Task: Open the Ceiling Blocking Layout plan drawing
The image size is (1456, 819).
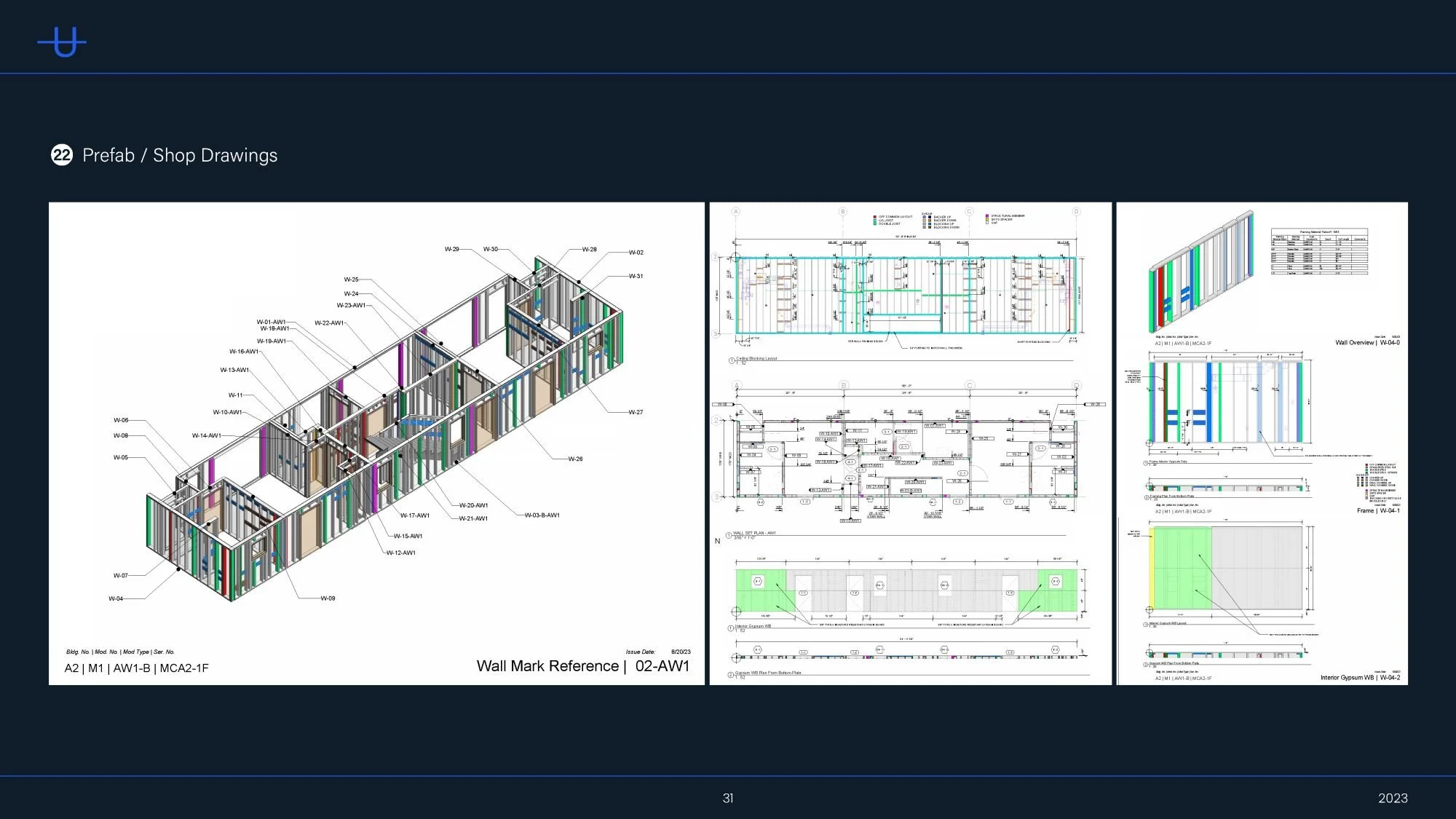Action: click(905, 295)
